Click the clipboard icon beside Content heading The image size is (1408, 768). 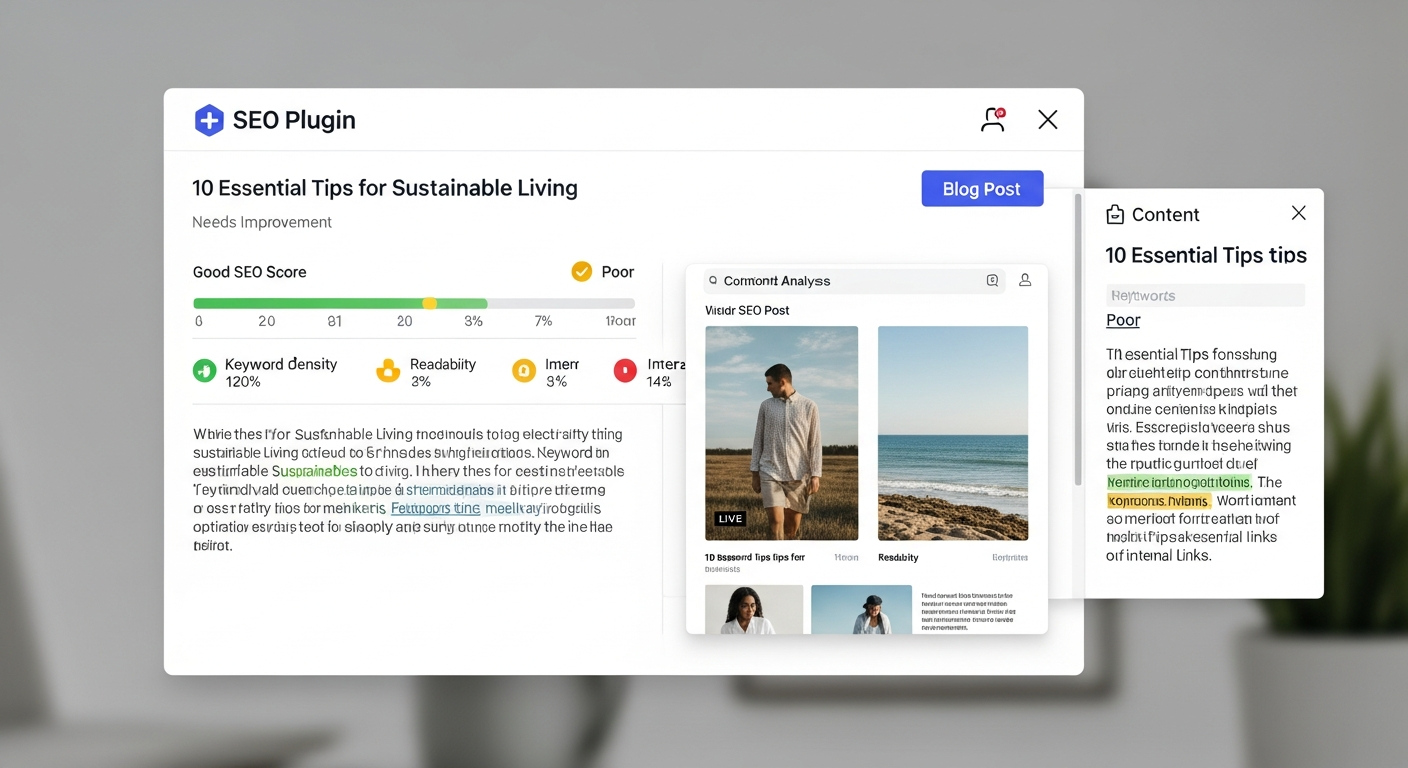coord(1113,214)
